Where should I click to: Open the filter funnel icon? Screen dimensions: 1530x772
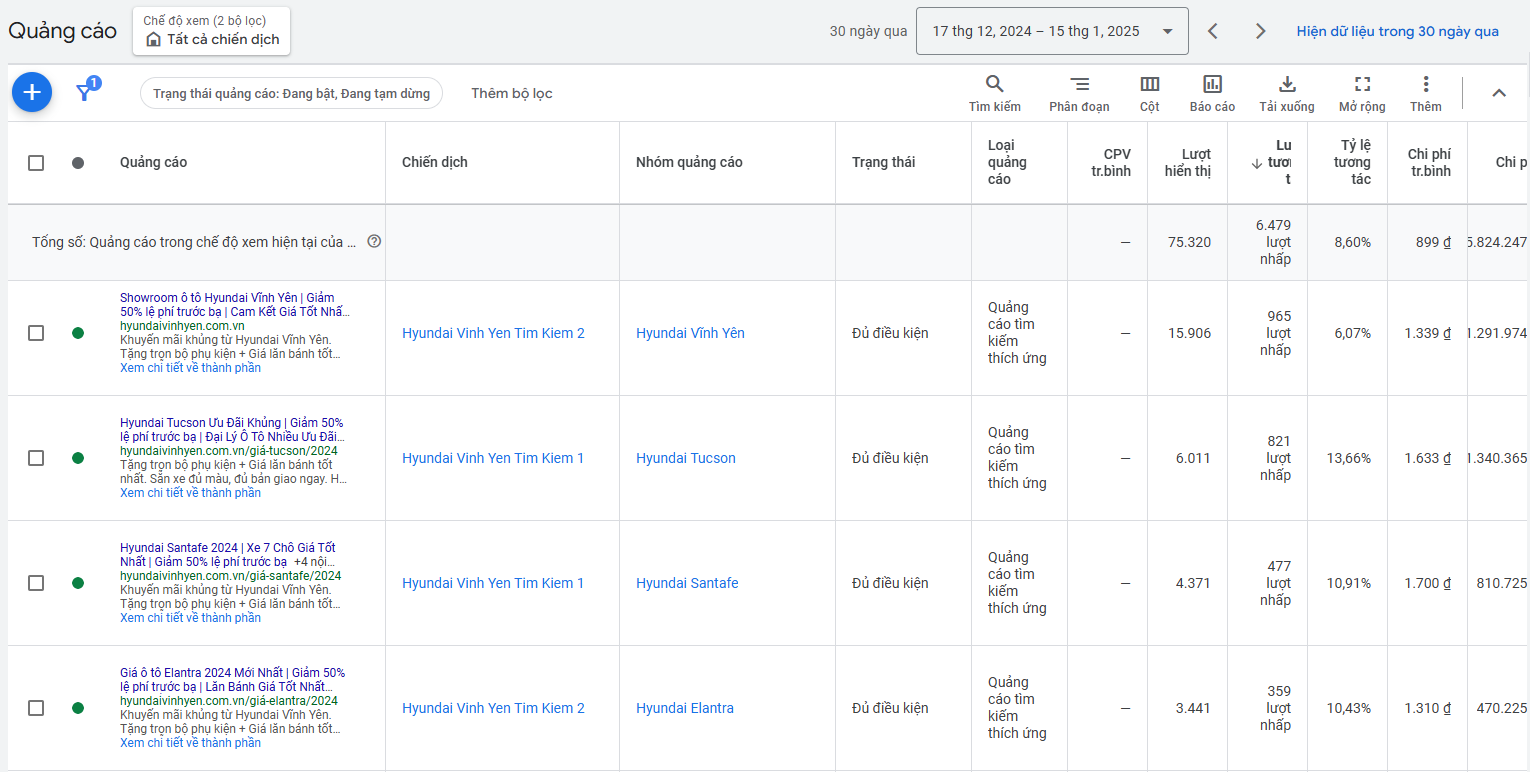[x=86, y=92]
